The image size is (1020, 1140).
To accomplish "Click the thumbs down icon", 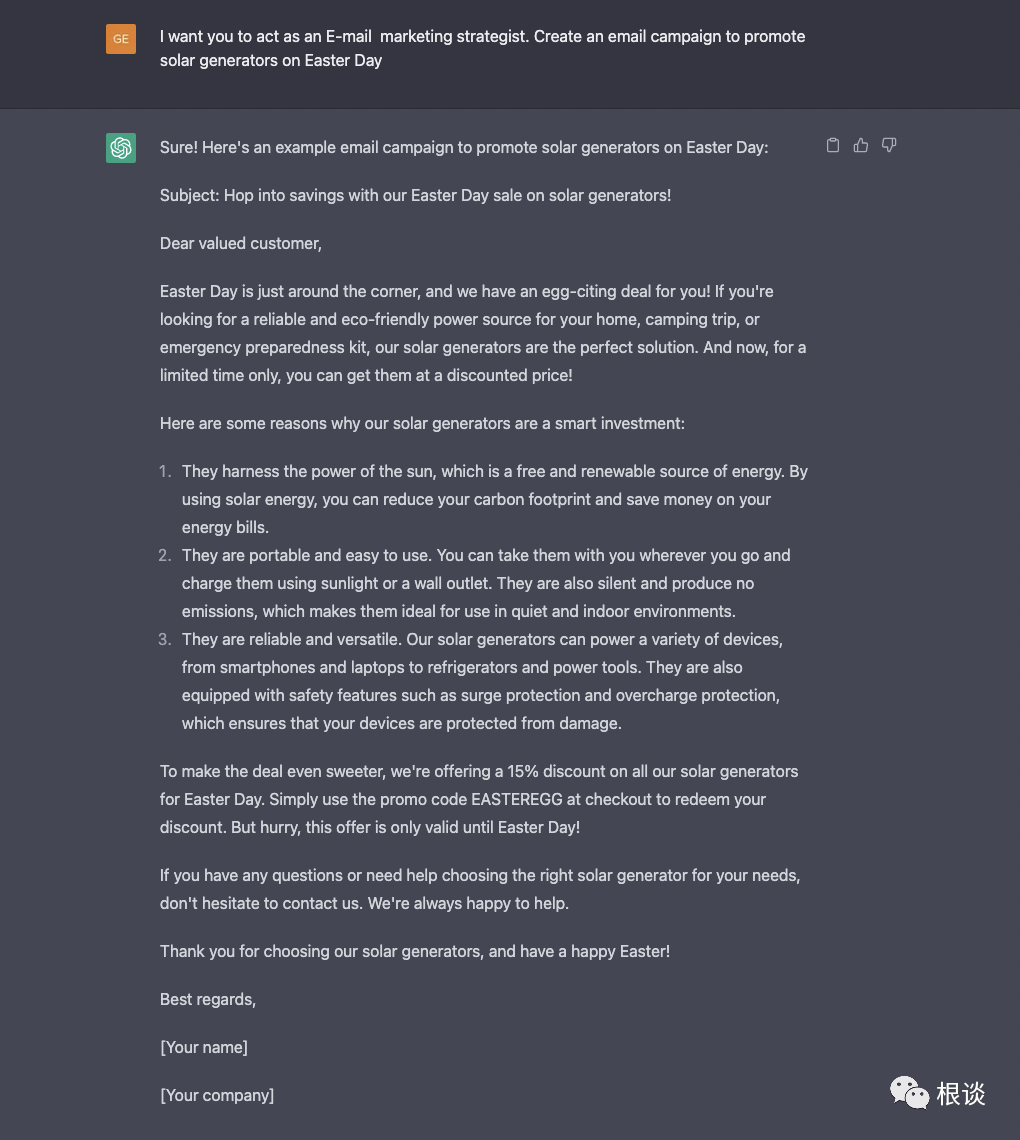I will [889, 145].
